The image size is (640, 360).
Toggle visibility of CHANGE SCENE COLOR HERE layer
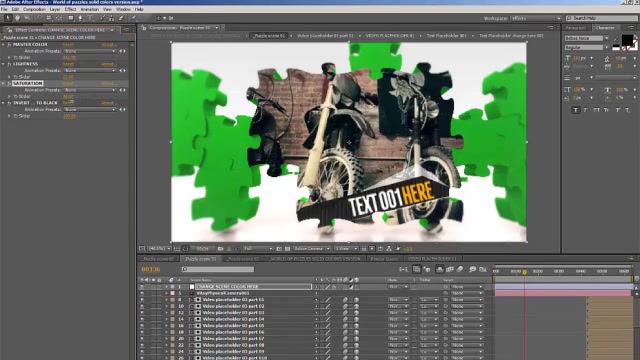tap(142, 287)
